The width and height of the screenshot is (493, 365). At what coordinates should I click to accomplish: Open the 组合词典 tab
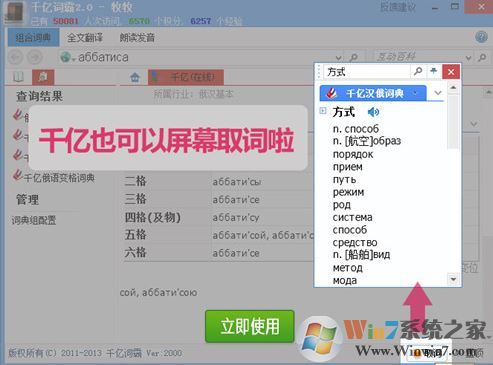[33, 37]
